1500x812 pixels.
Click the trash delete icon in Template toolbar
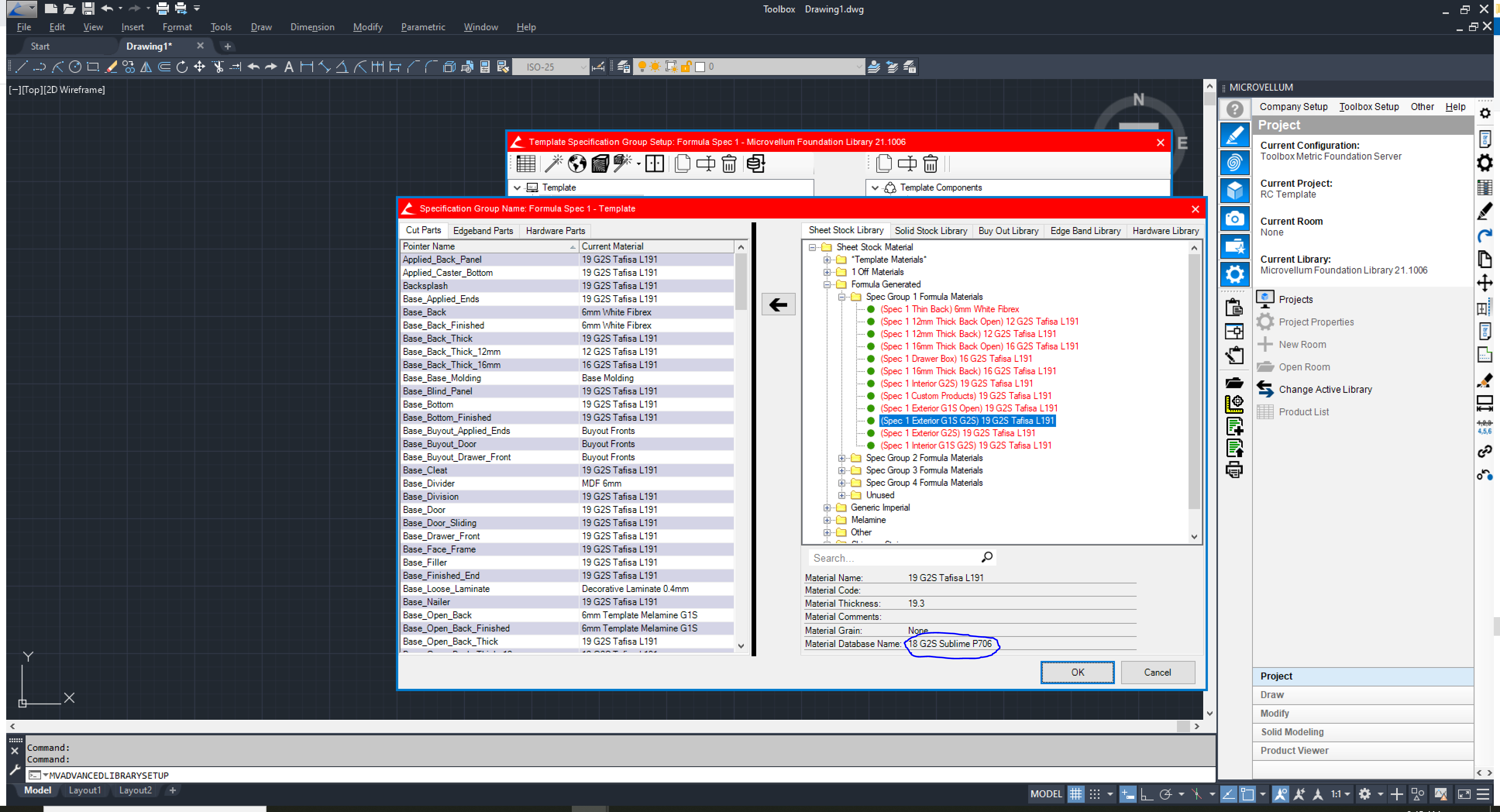click(728, 164)
